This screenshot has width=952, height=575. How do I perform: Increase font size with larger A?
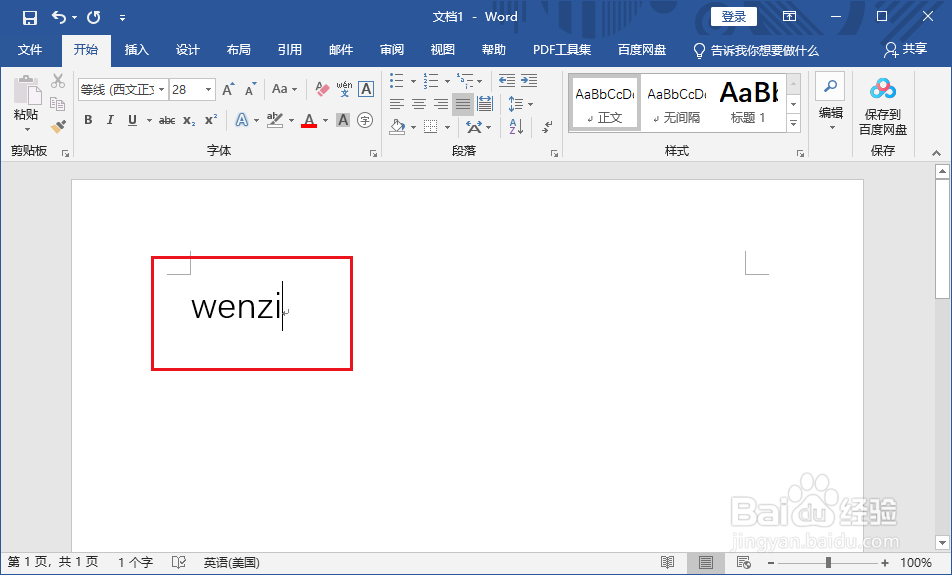click(228, 90)
